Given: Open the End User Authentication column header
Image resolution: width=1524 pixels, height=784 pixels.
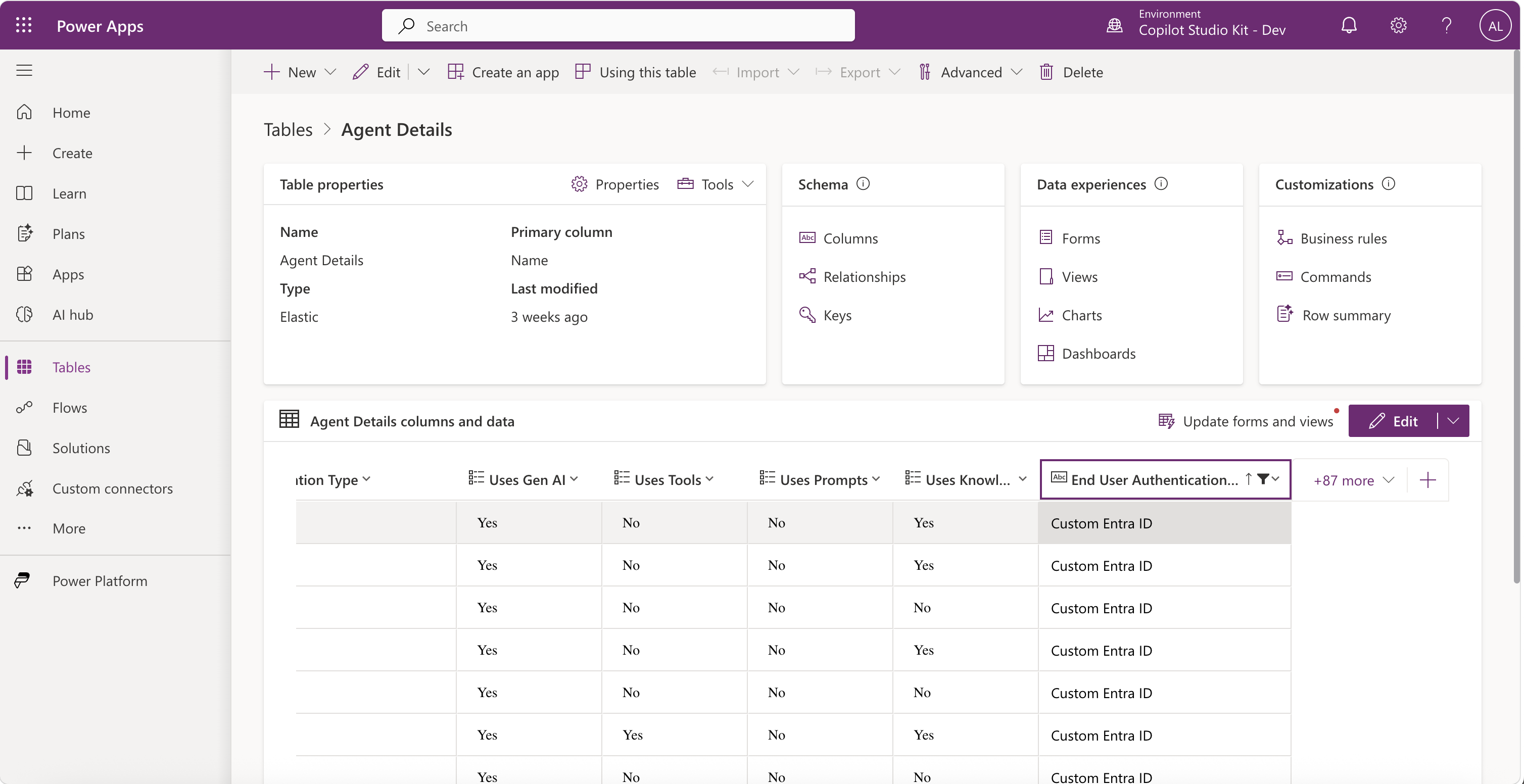Looking at the screenshot, I should (x=1165, y=479).
